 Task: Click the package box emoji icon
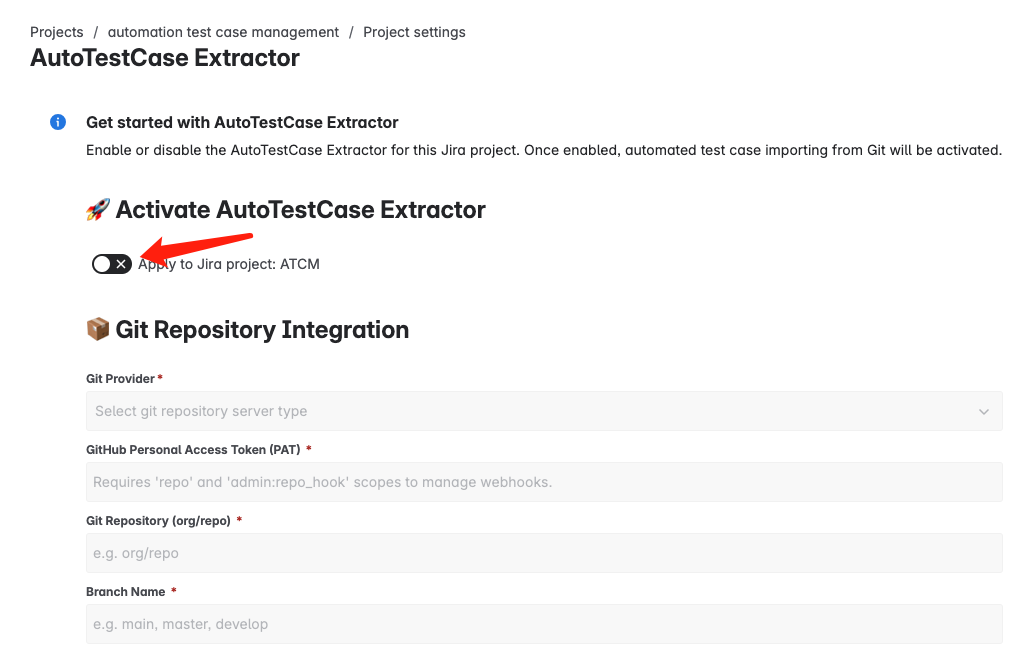point(98,329)
